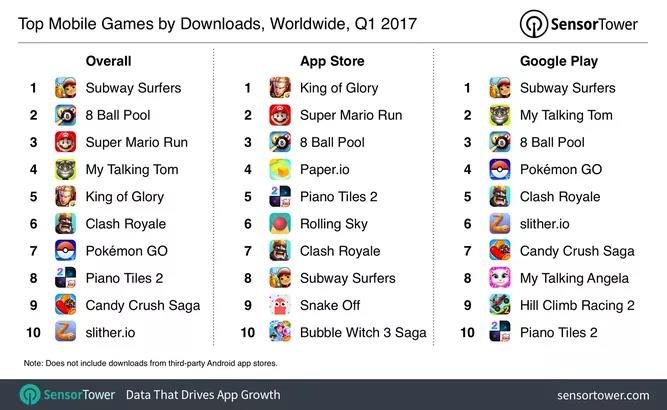Click the My Talking Tom icon under Google Play
The image size is (667, 410).
click(500, 115)
